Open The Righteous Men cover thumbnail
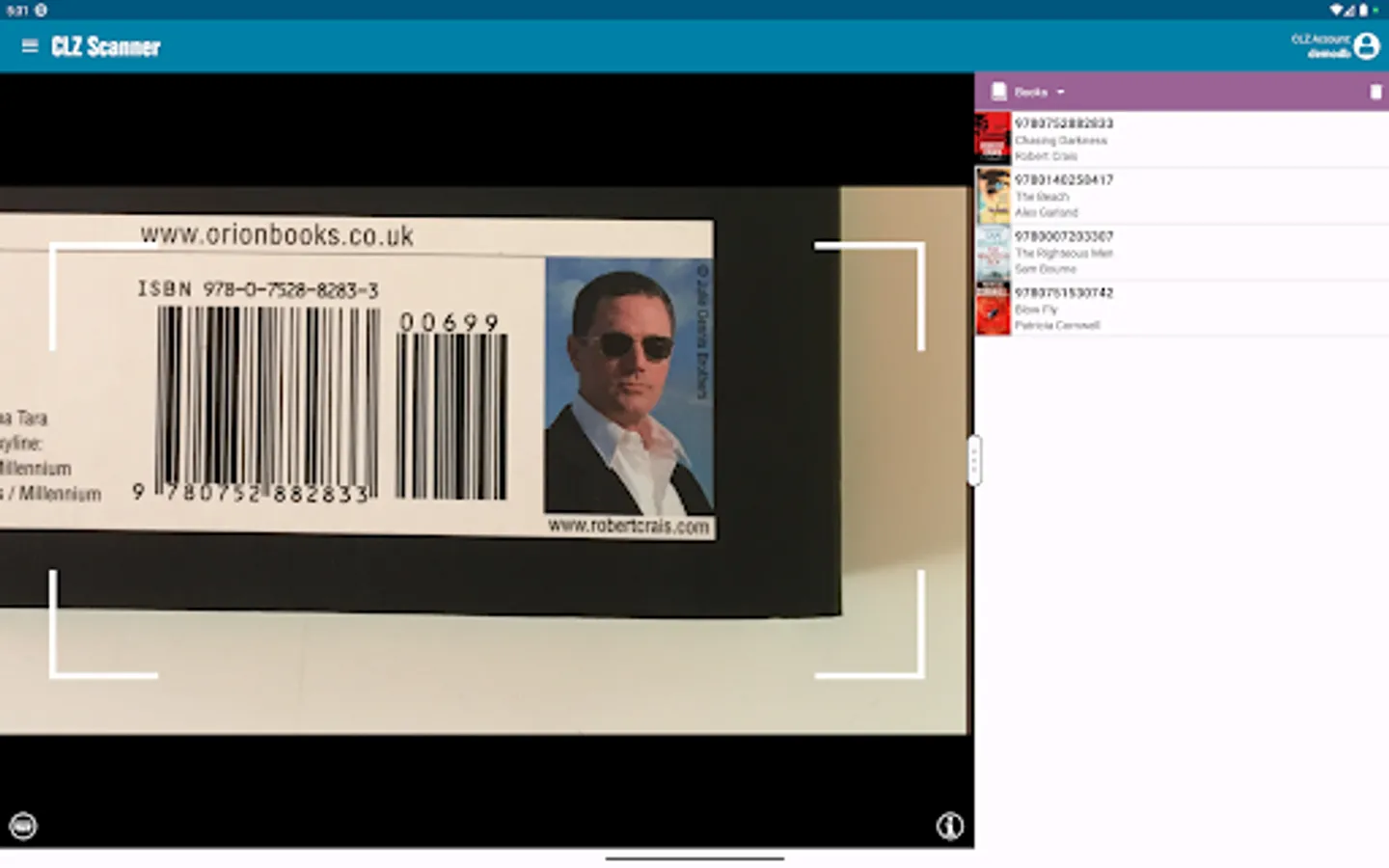 coord(993,252)
